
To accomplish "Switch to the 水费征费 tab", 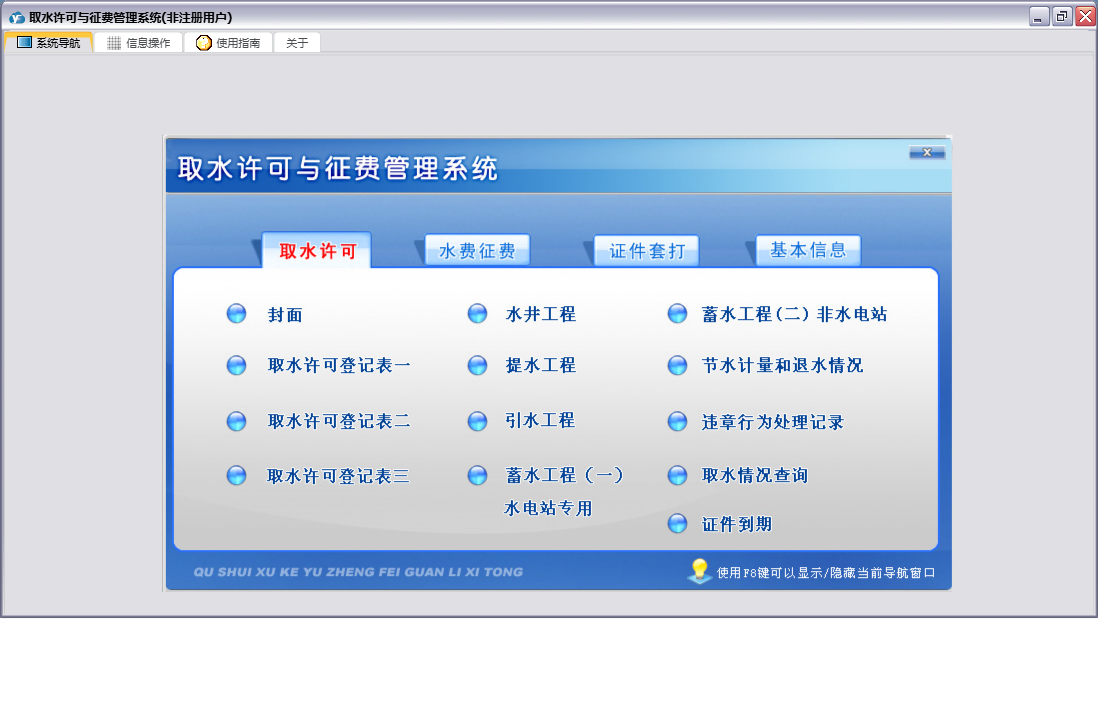I will 477,251.
